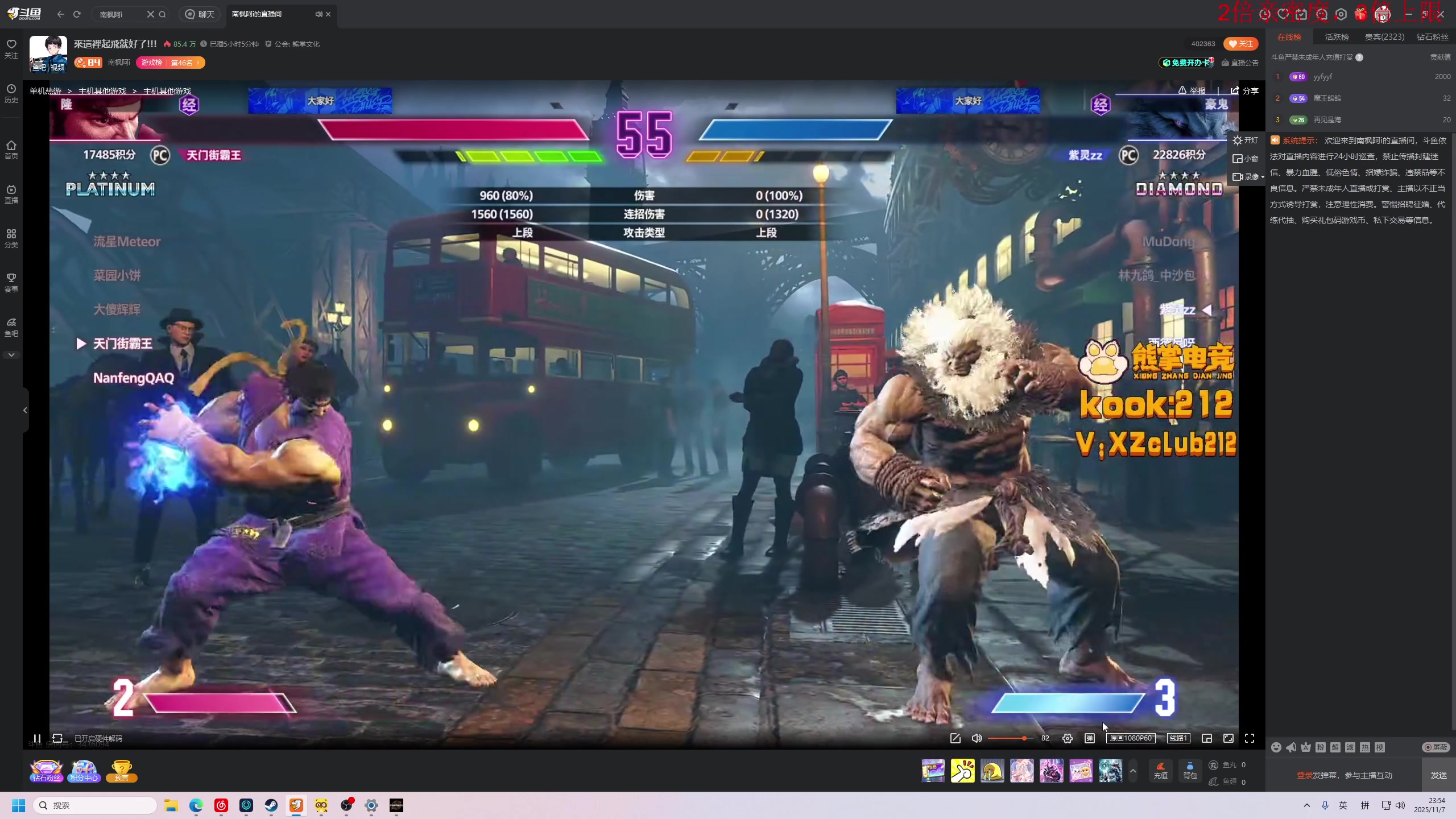Open 分类 categories in the left sidebar
This screenshot has height=819, width=1456.
point(11,238)
